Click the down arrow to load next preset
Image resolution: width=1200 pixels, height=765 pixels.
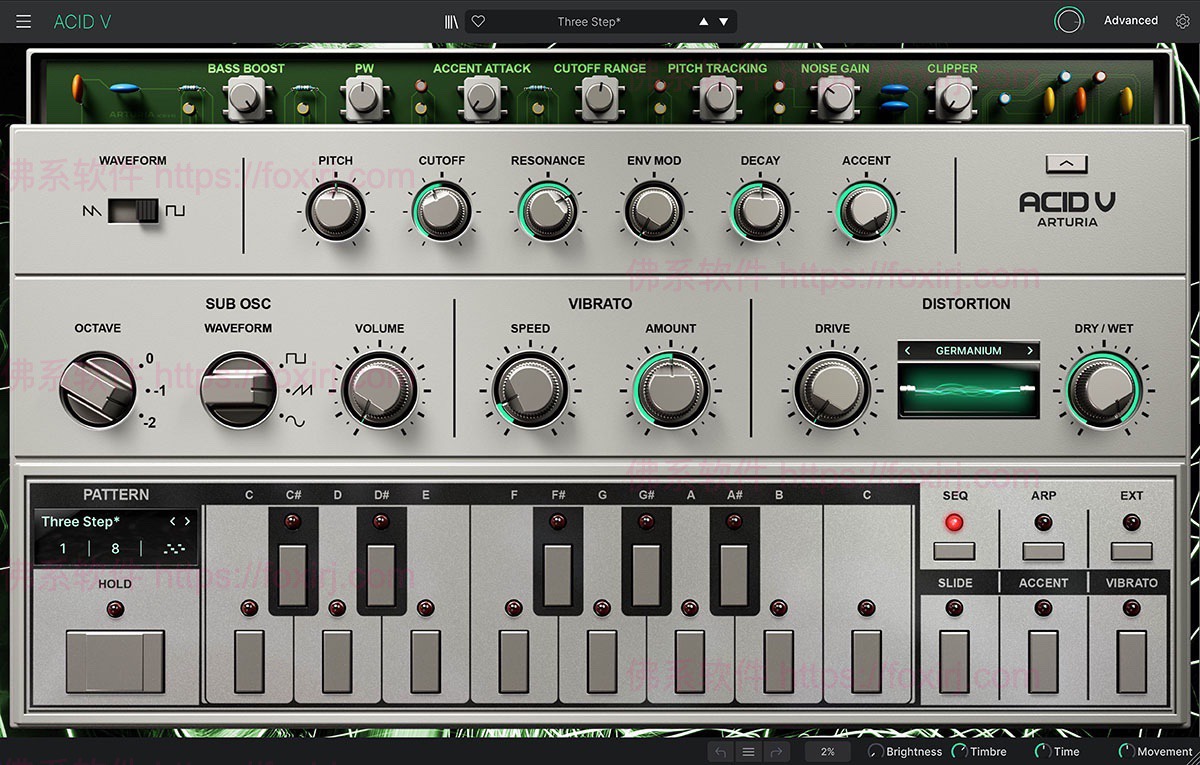pos(723,21)
